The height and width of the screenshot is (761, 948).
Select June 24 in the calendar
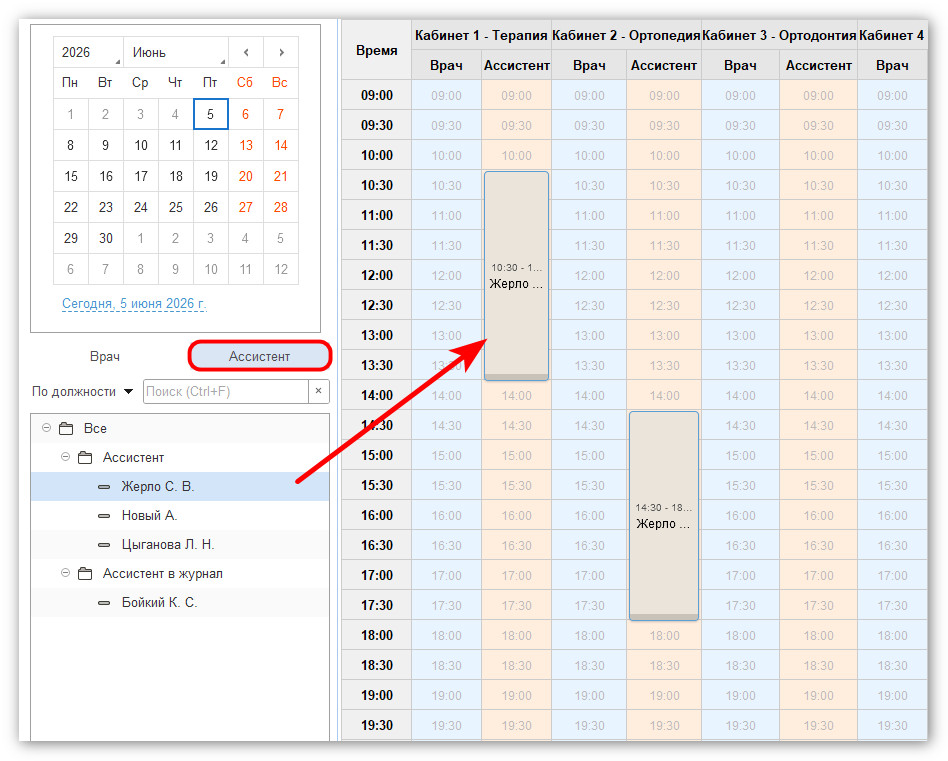tap(141, 207)
